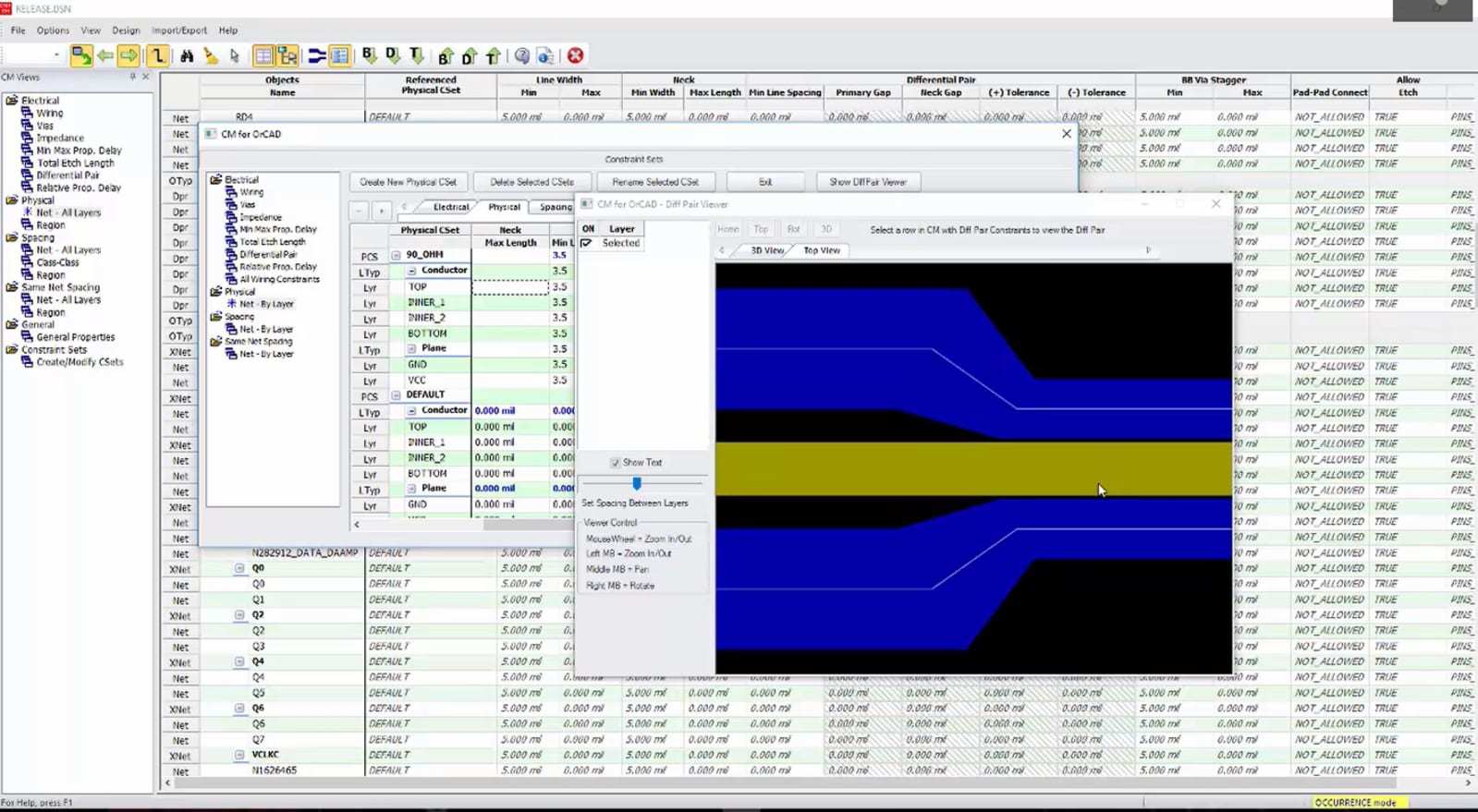Close the CM Views panel with X
The width and height of the screenshot is (1478, 812).
(x=145, y=77)
